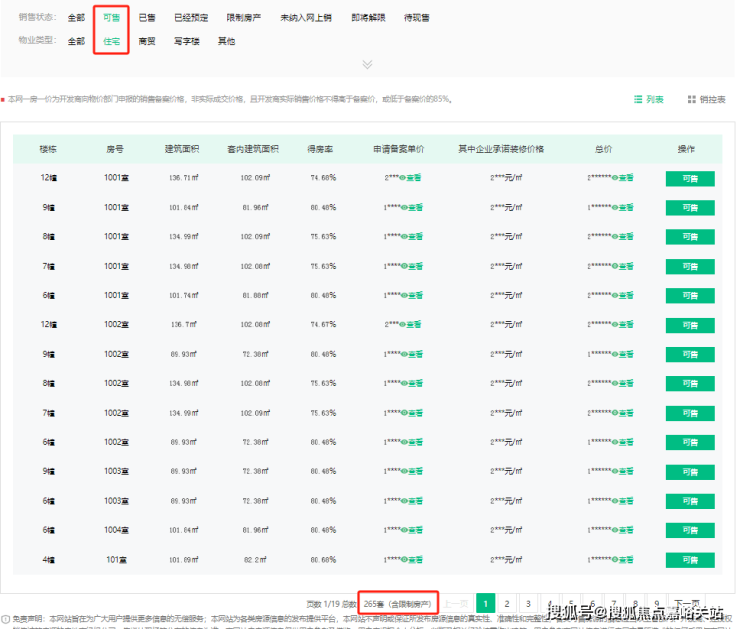Go to page 3 in pagination

tap(528, 604)
